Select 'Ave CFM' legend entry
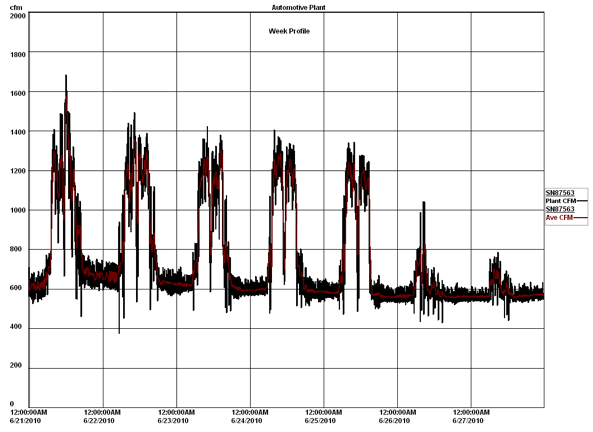The width and height of the screenshot is (593, 432). 566,218
